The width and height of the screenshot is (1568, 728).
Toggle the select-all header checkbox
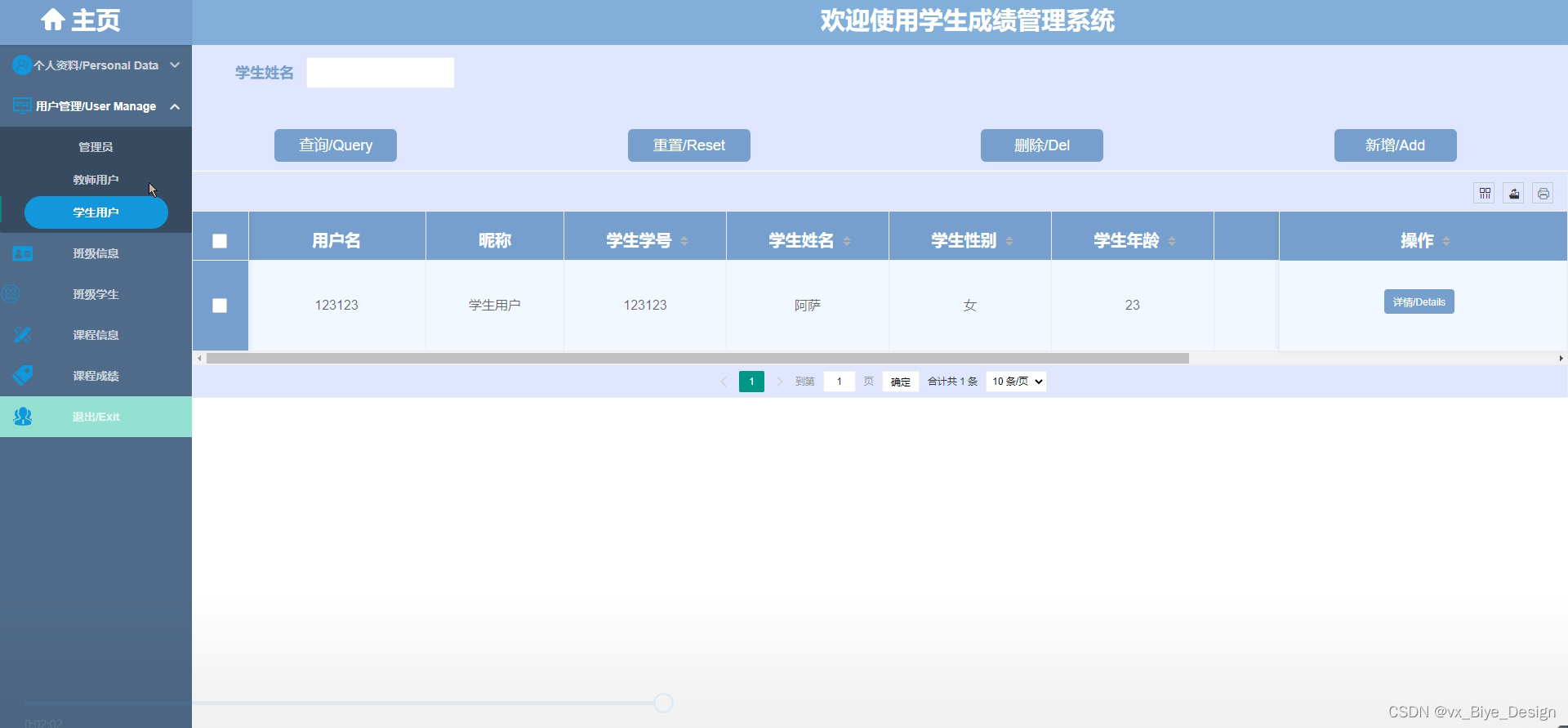(220, 241)
